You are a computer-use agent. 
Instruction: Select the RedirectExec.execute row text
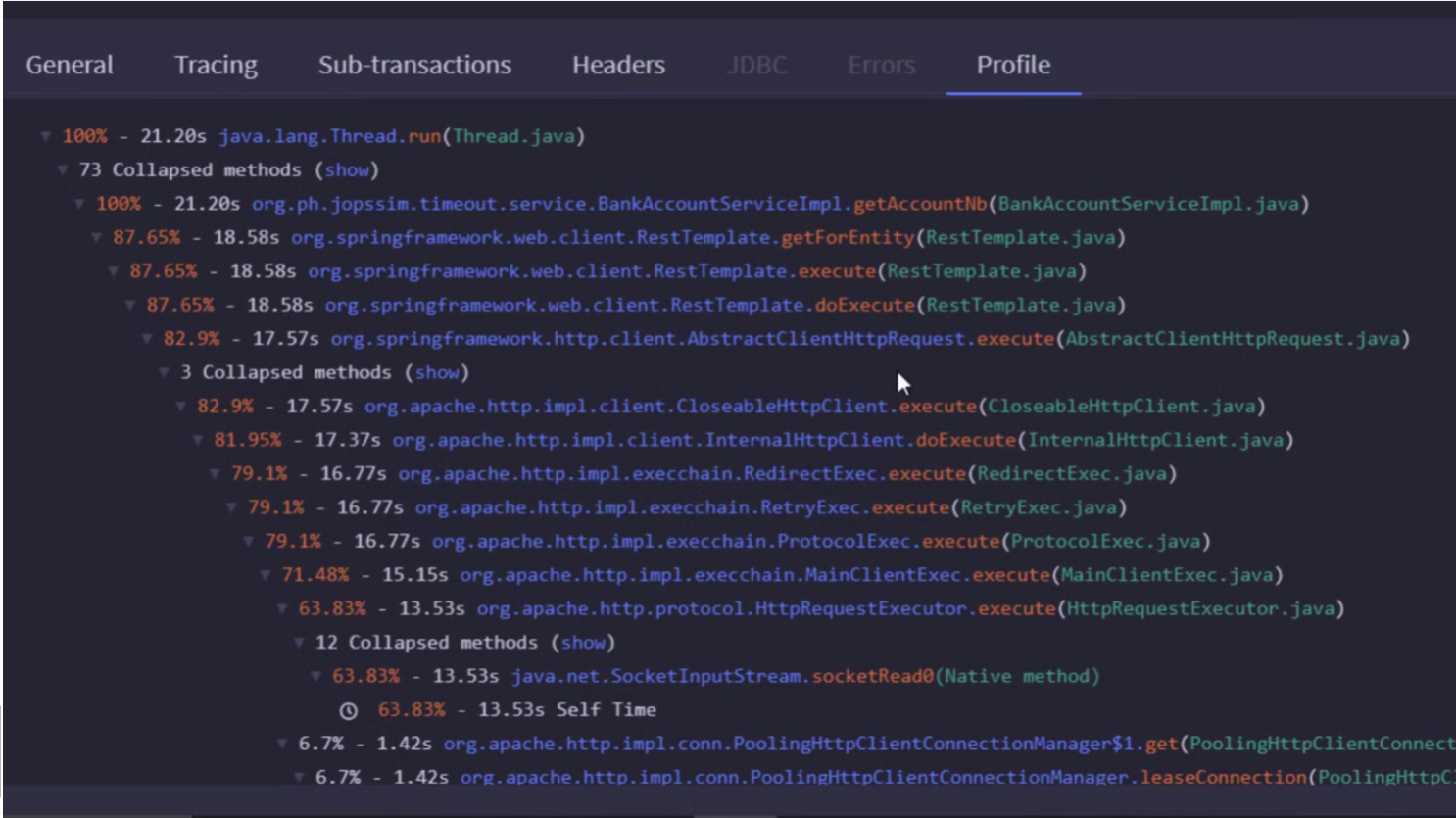pos(704,474)
